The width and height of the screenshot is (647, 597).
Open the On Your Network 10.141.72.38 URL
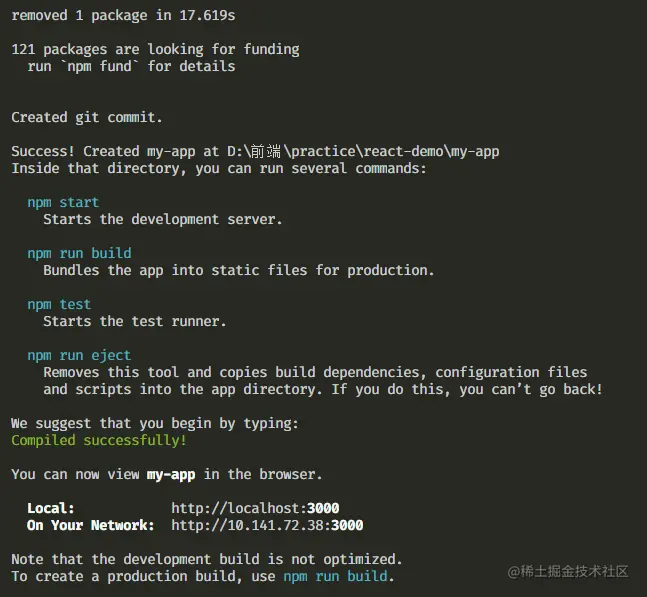[x=267, y=525]
